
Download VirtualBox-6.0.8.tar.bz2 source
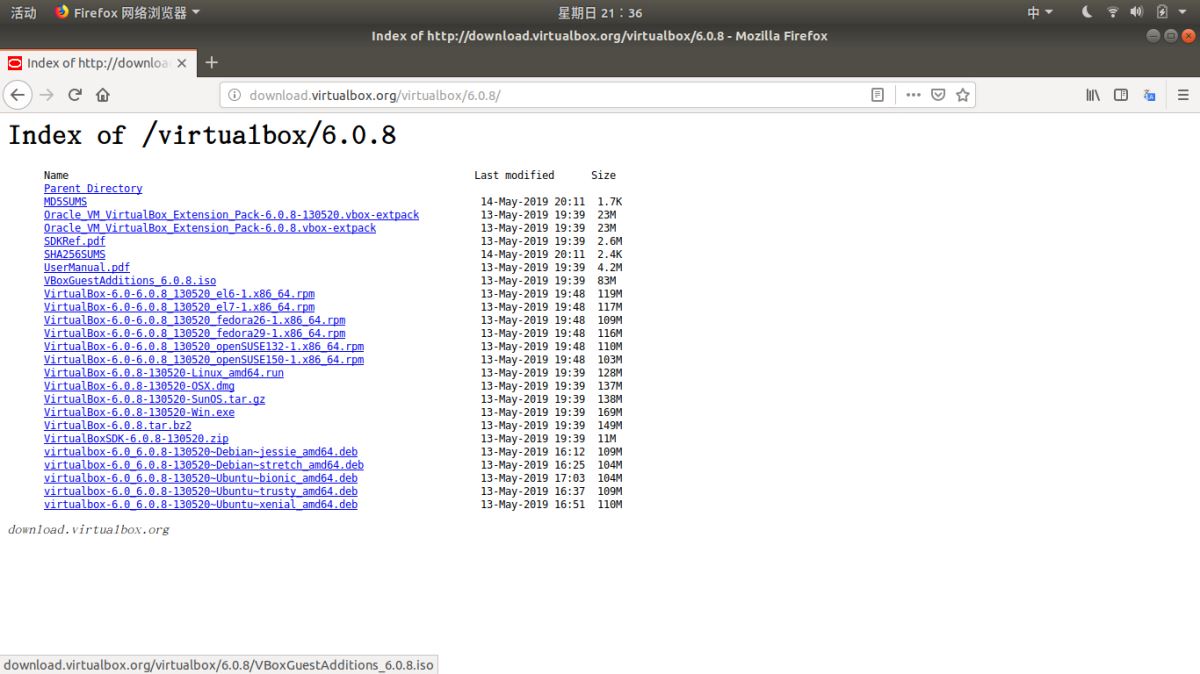point(118,425)
